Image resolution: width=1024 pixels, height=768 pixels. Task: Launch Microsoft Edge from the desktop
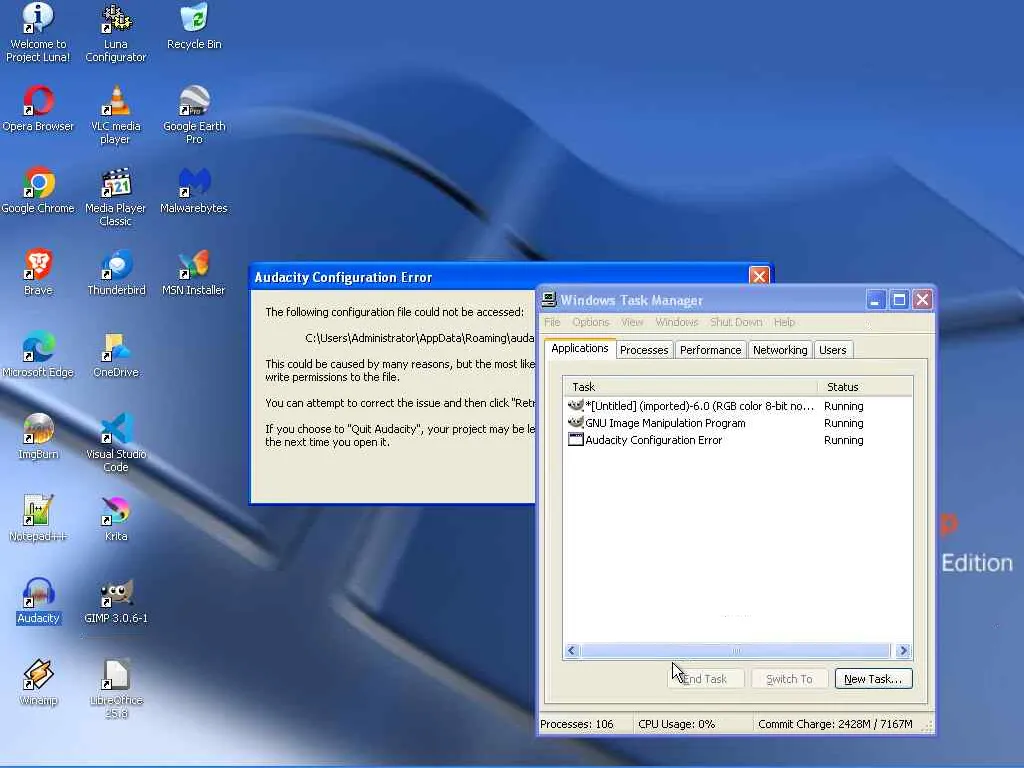tap(38, 355)
